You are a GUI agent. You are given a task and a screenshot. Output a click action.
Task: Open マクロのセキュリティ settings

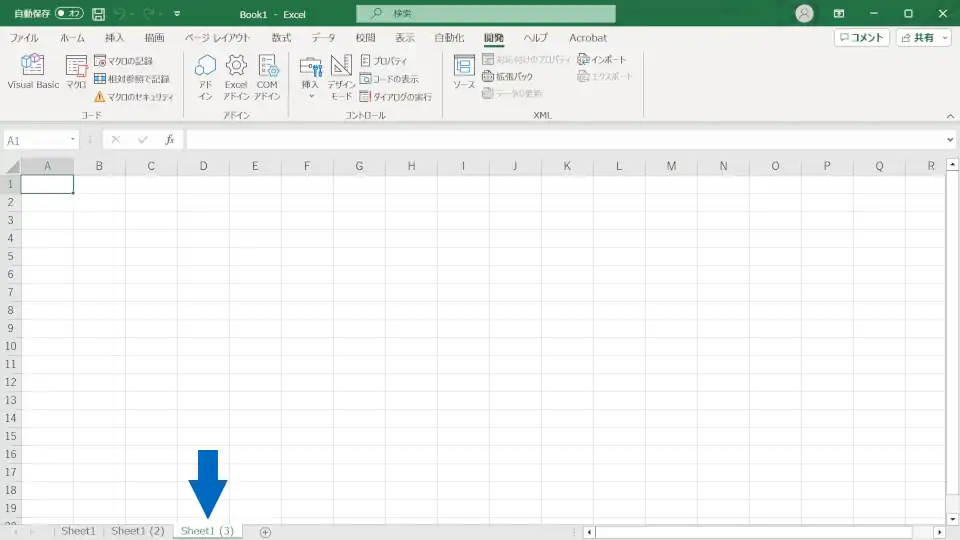[x=134, y=97]
